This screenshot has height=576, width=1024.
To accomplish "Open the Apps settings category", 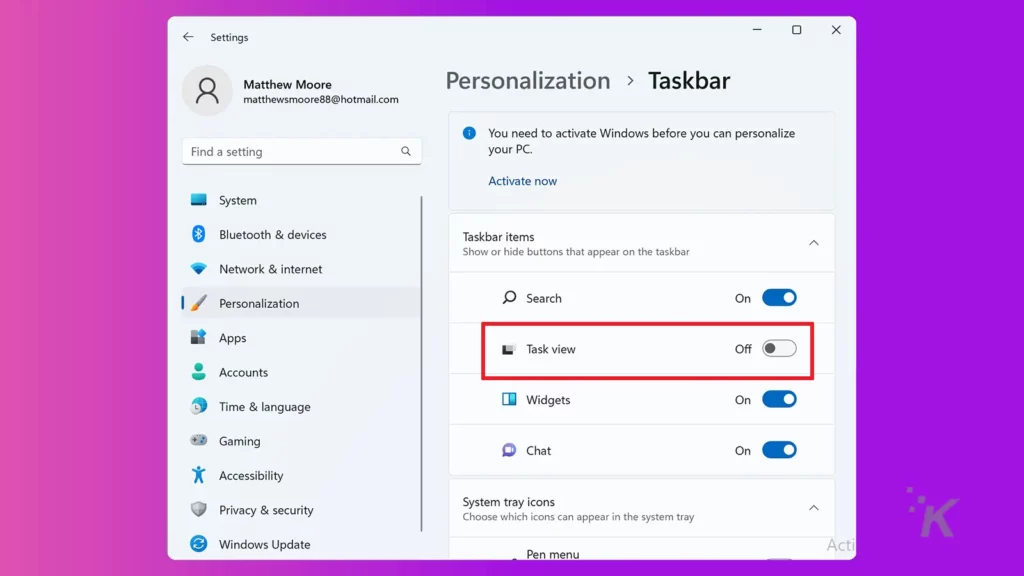I will [x=301, y=338].
